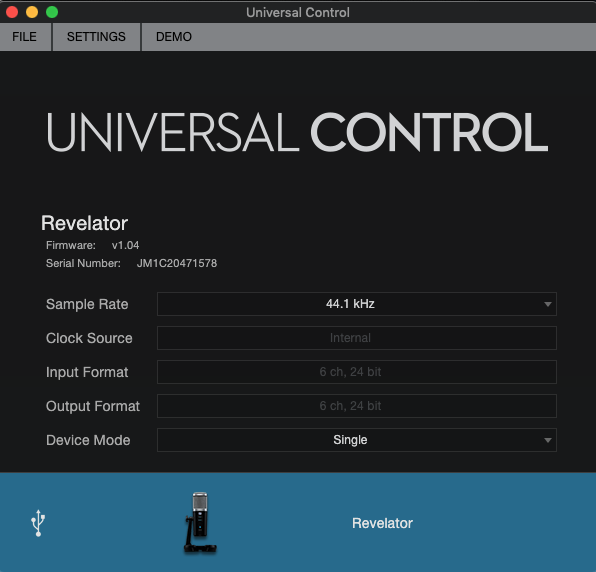Expand the Device Mode dropdown arrow
Screen dimensions: 596x572
click(x=548, y=440)
